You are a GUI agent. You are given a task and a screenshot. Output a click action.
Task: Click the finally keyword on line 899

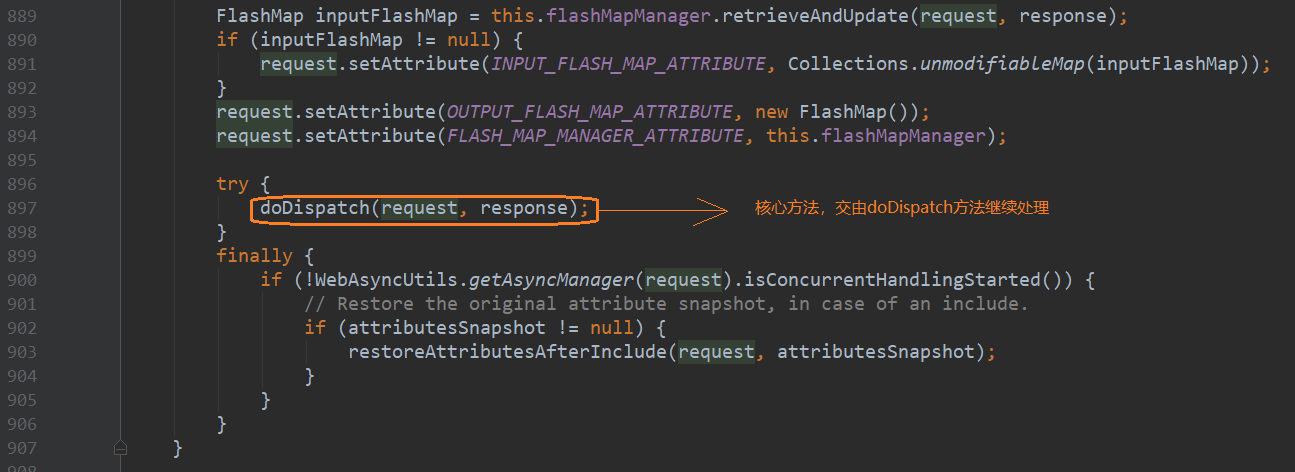[254, 256]
